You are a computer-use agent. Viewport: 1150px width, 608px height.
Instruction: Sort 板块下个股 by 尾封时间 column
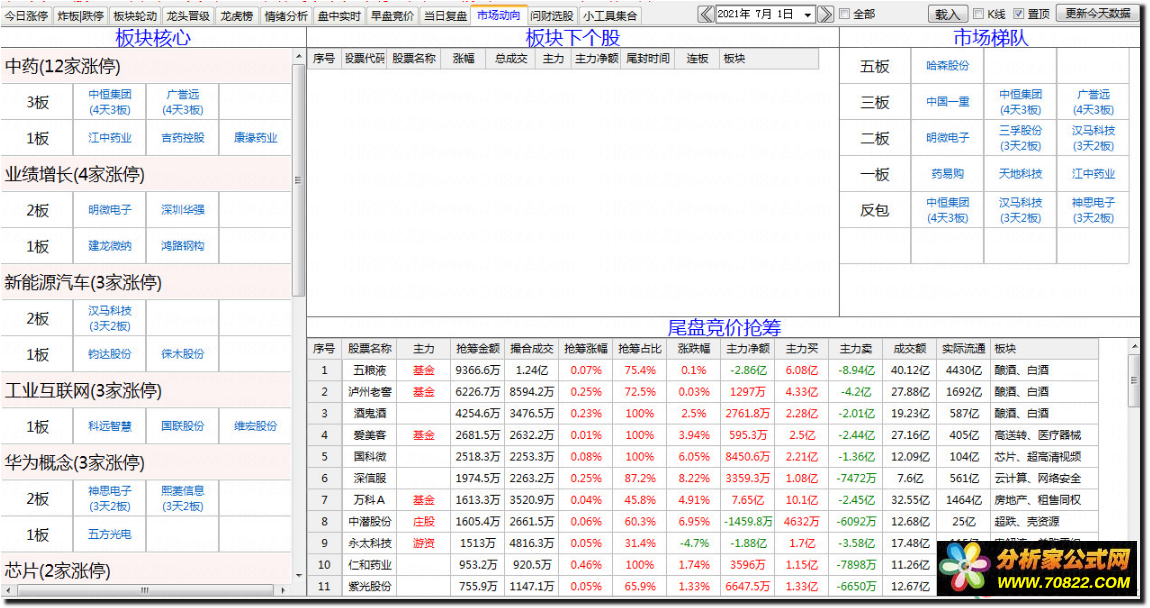coord(647,59)
